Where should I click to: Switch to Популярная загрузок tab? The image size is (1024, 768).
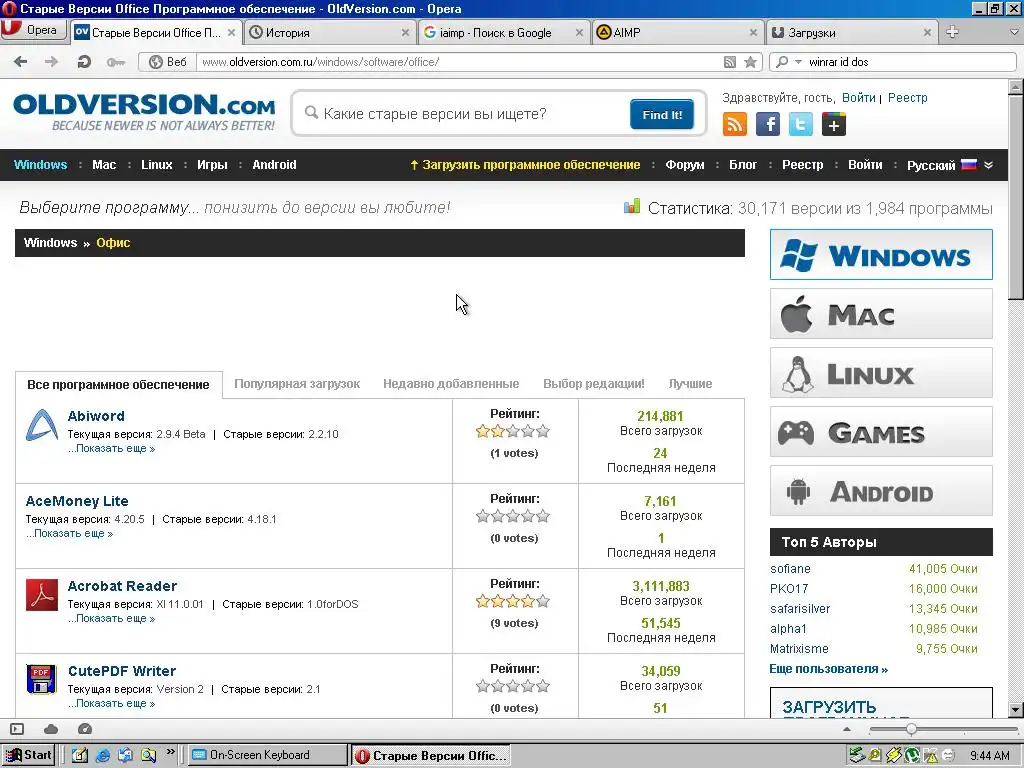point(297,384)
